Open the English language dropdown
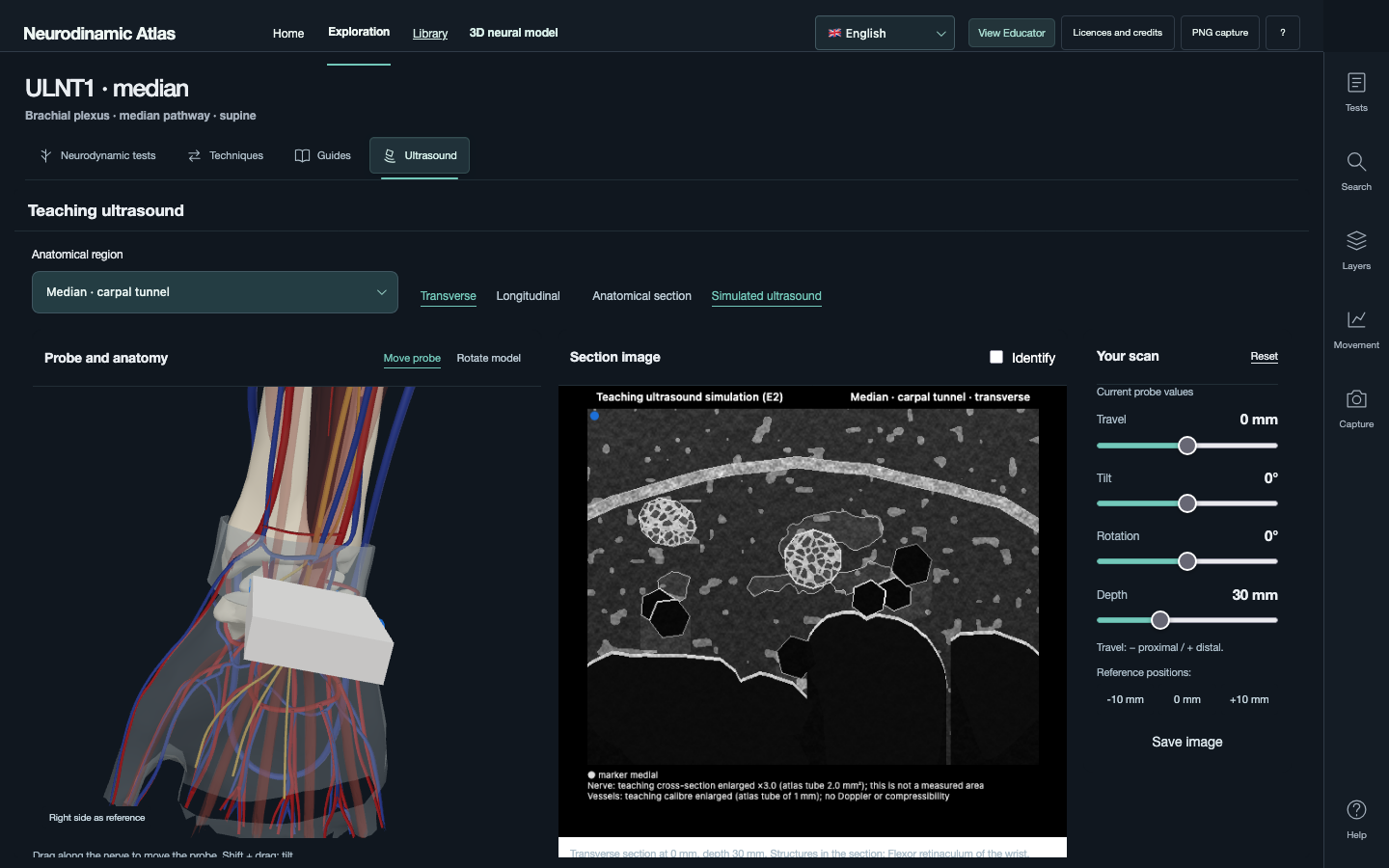The width and height of the screenshot is (1389, 868). 885,33
